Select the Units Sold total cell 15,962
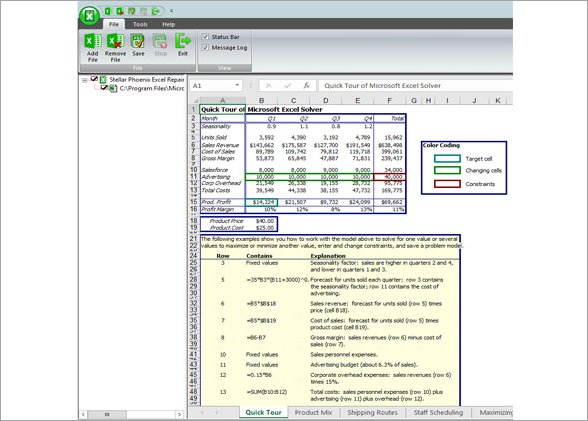The width and height of the screenshot is (588, 421). pyautogui.click(x=390, y=138)
